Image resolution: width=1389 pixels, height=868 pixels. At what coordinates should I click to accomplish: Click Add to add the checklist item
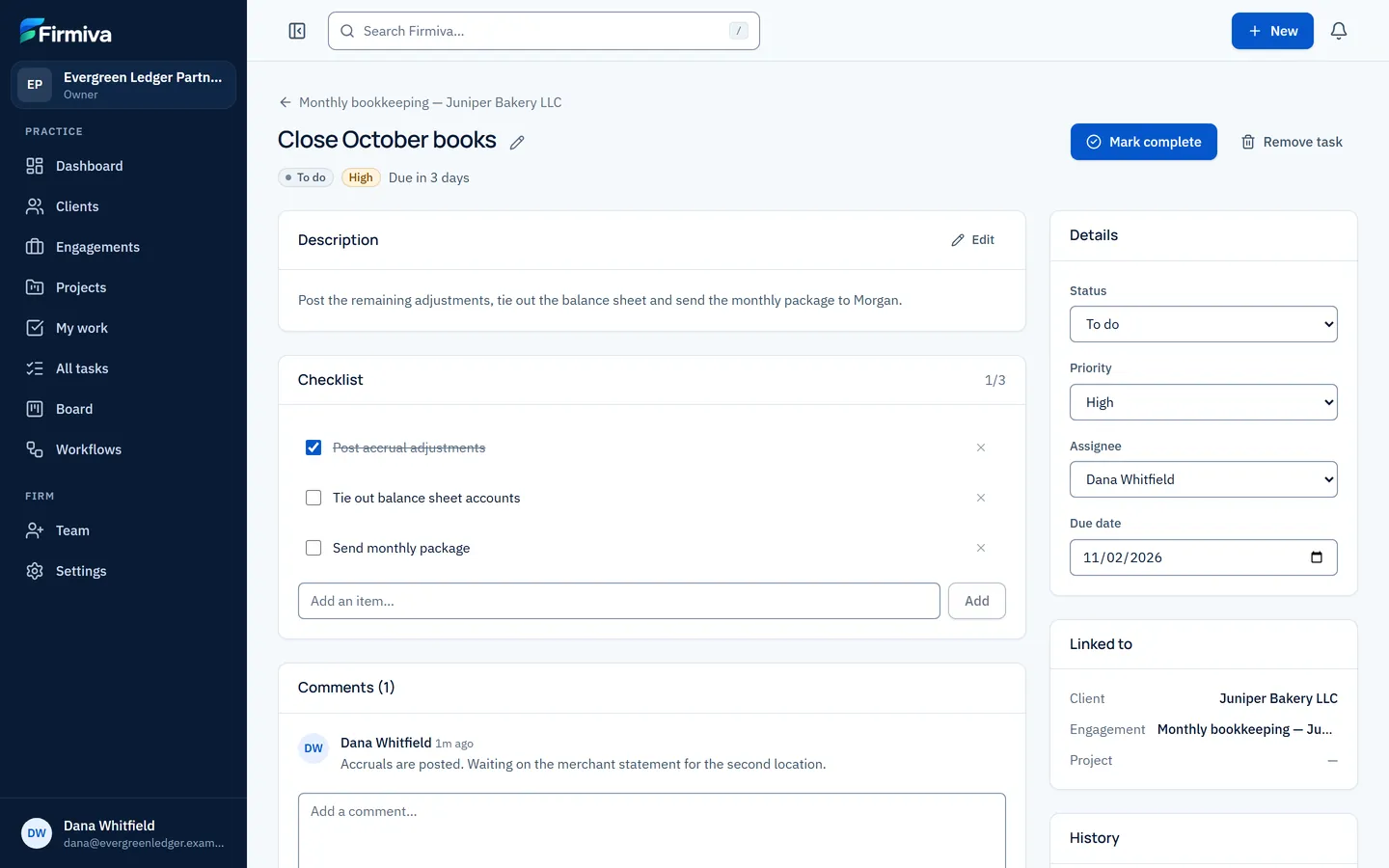tap(977, 601)
